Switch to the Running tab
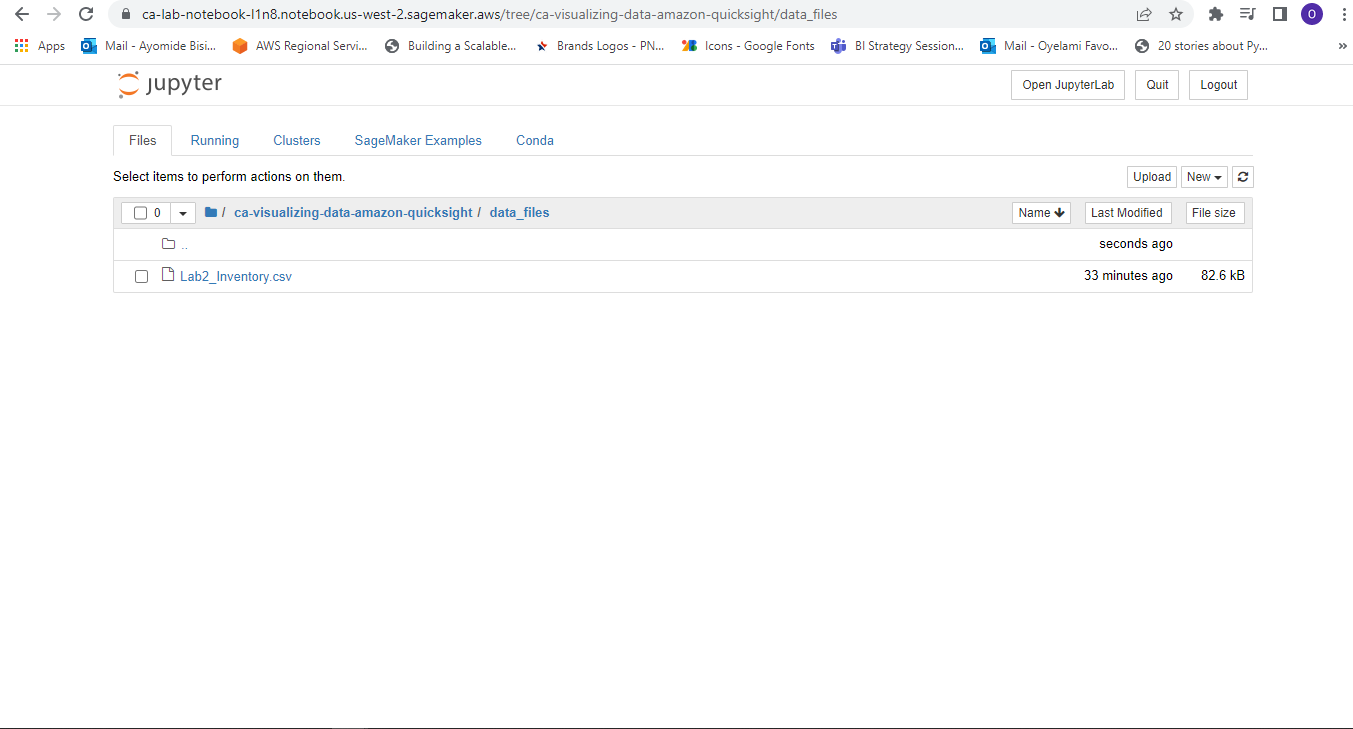1353x729 pixels. 214,140
